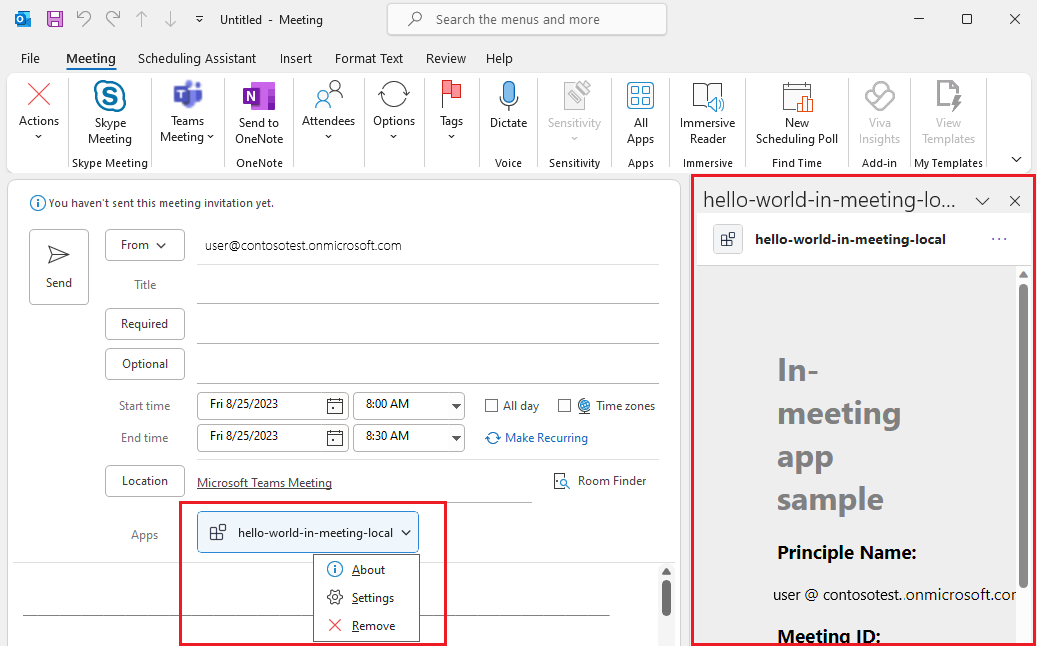Click the Required button

145,324
